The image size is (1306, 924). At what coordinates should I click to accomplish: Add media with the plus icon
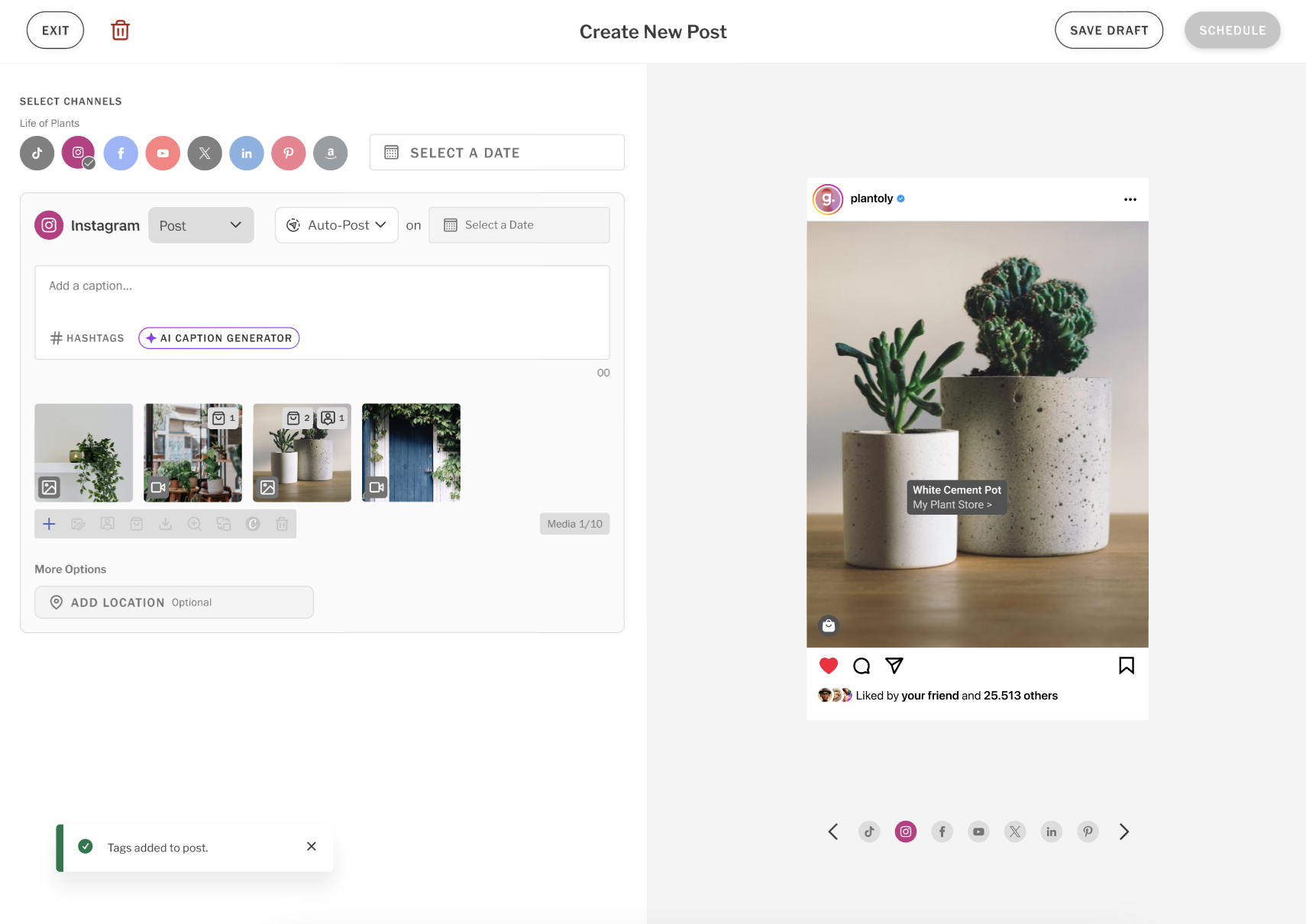[x=49, y=524]
